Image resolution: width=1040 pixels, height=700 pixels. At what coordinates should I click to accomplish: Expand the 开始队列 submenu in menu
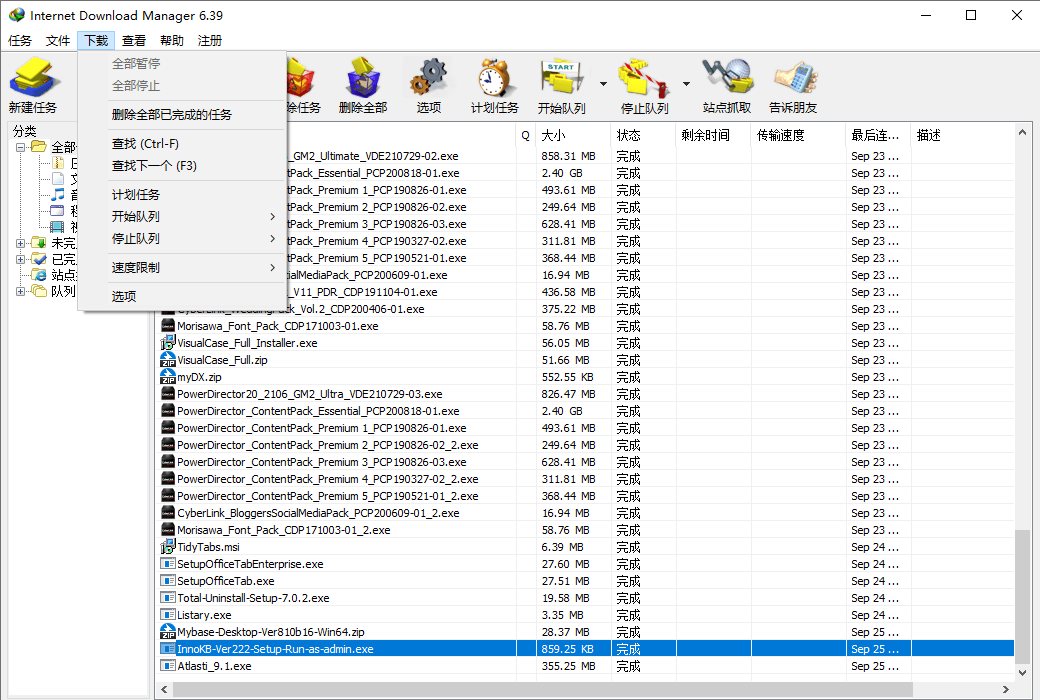pyautogui.click(x=273, y=216)
